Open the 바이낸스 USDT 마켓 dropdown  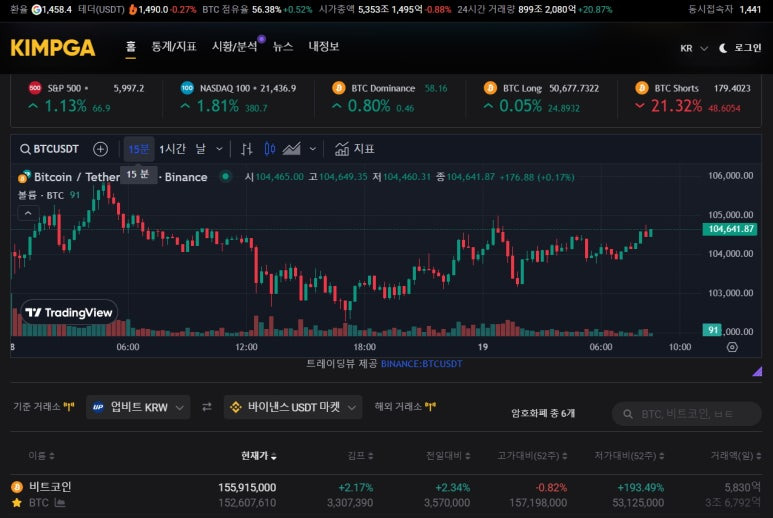click(293, 407)
